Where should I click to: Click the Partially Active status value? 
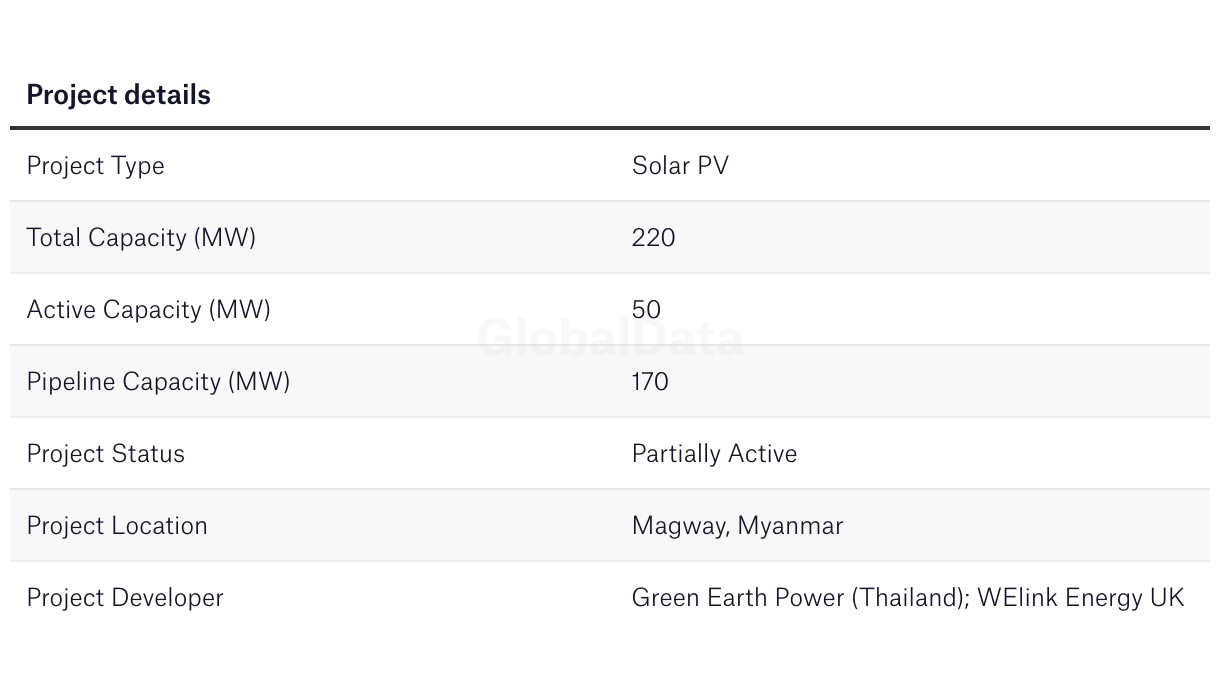pyautogui.click(x=714, y=454)
